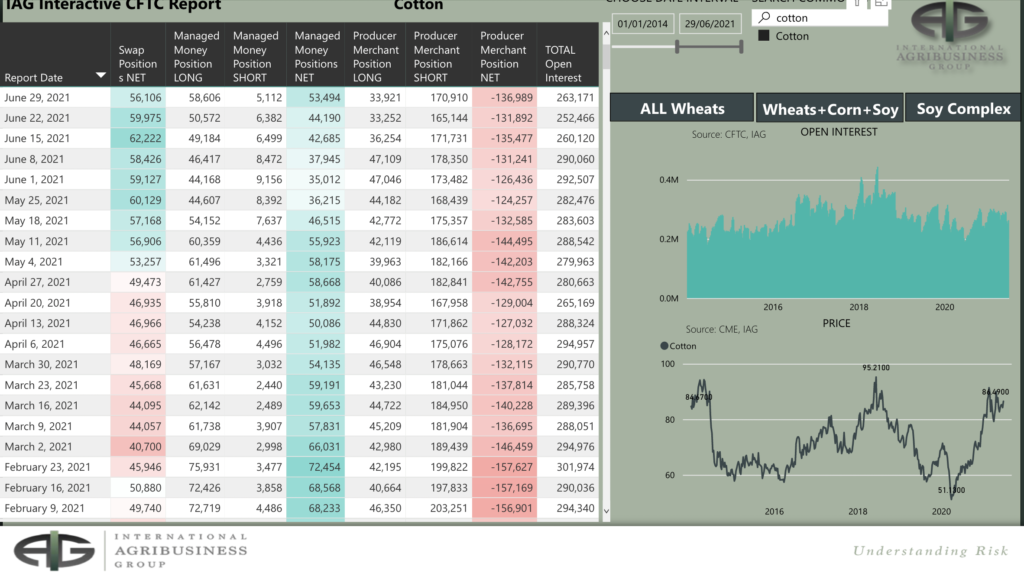The height and width of the screenshot is (576, 1024).
Task: Open the Soy Complex report page
Action: point(963,108)
